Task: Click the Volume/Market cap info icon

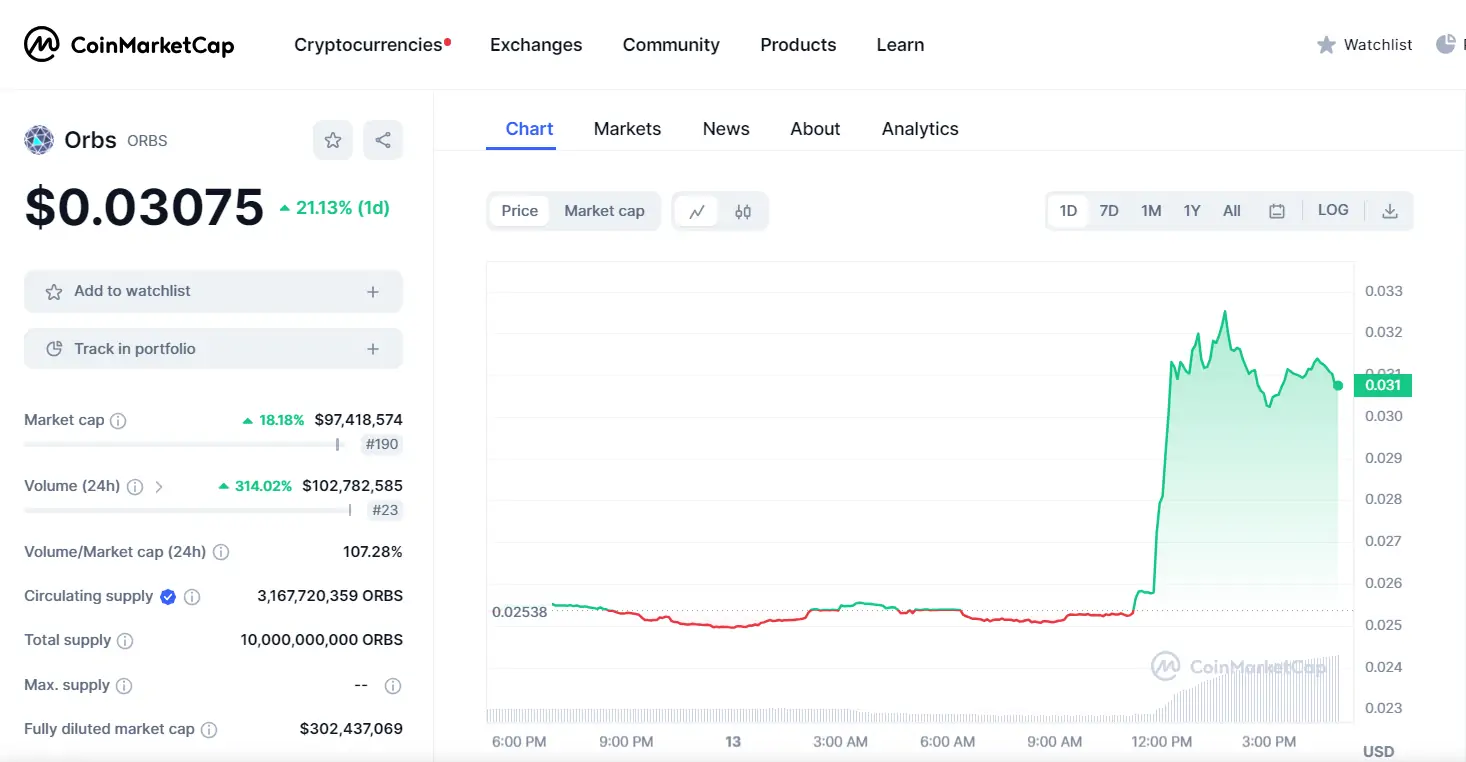Action: pyautogui.click(x=221, y=552)
